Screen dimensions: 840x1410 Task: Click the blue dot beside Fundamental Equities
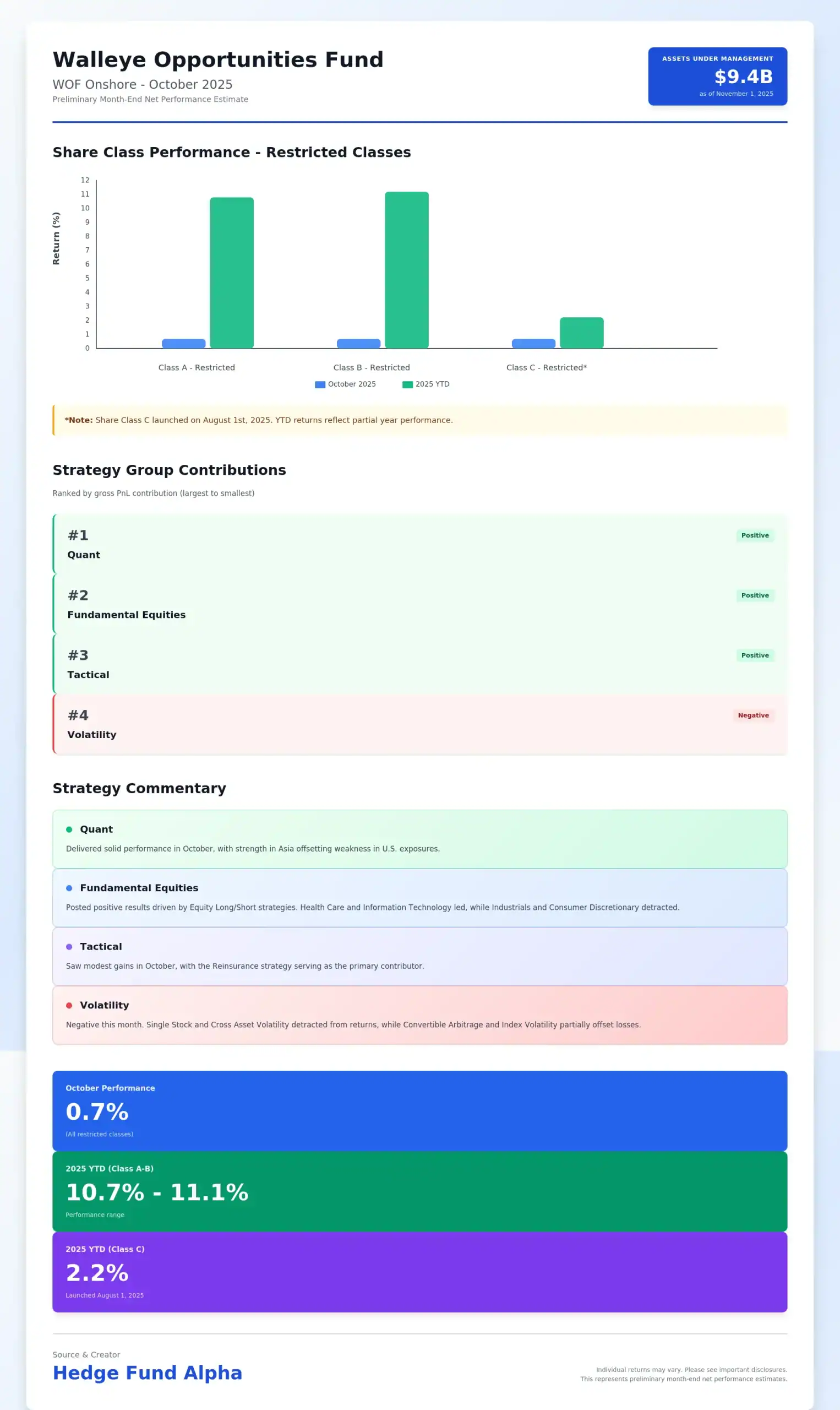pyautogui.click(x=69, y=888)
